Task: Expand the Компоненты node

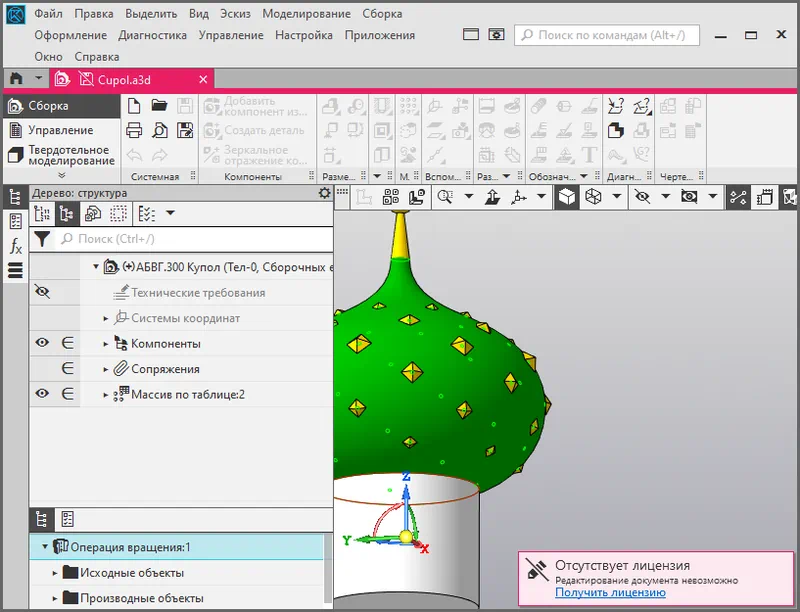Action: [x=106, y=344]
